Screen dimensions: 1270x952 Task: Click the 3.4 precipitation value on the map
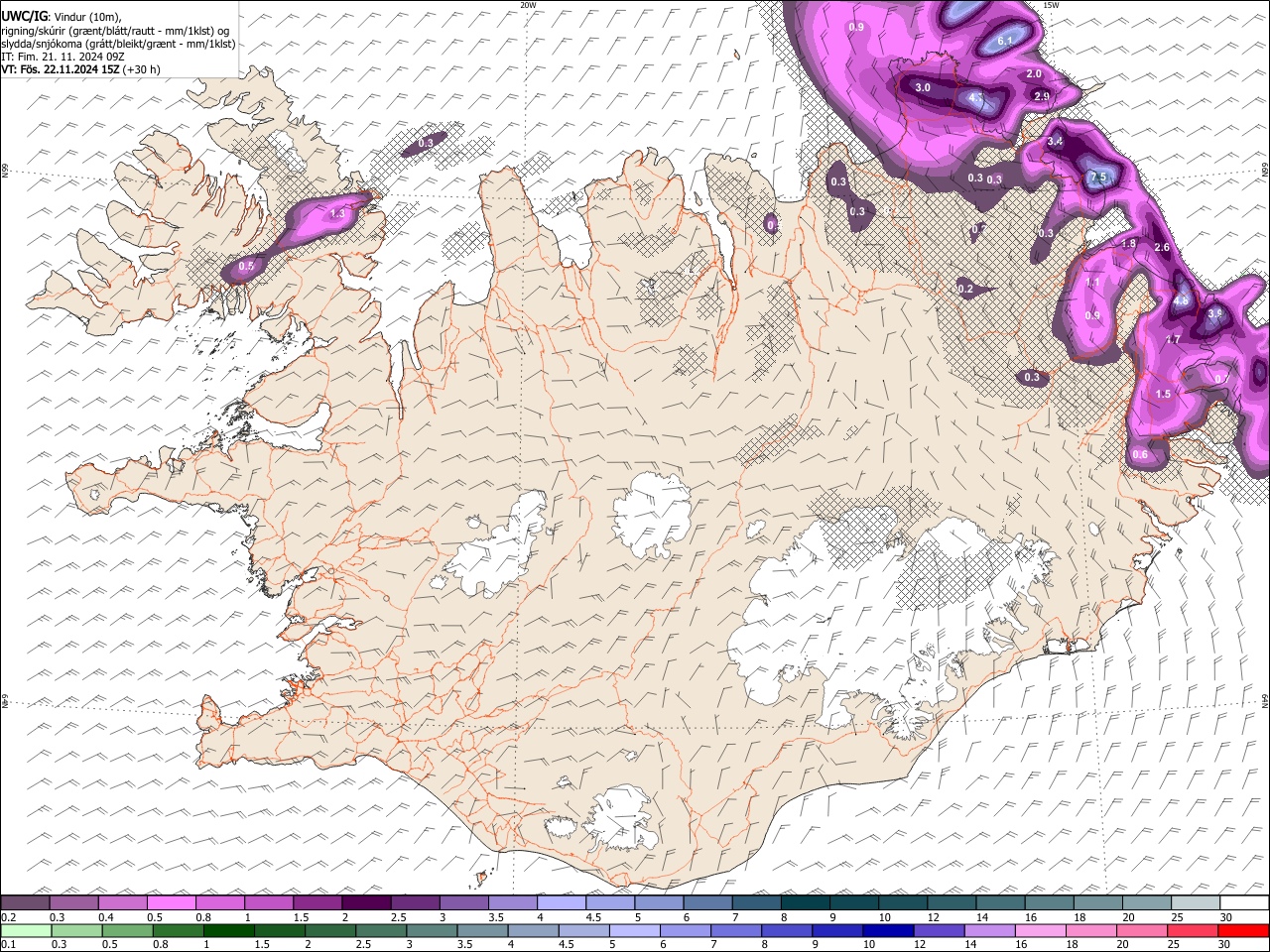pyautogui.click(x=1056, y=142)
